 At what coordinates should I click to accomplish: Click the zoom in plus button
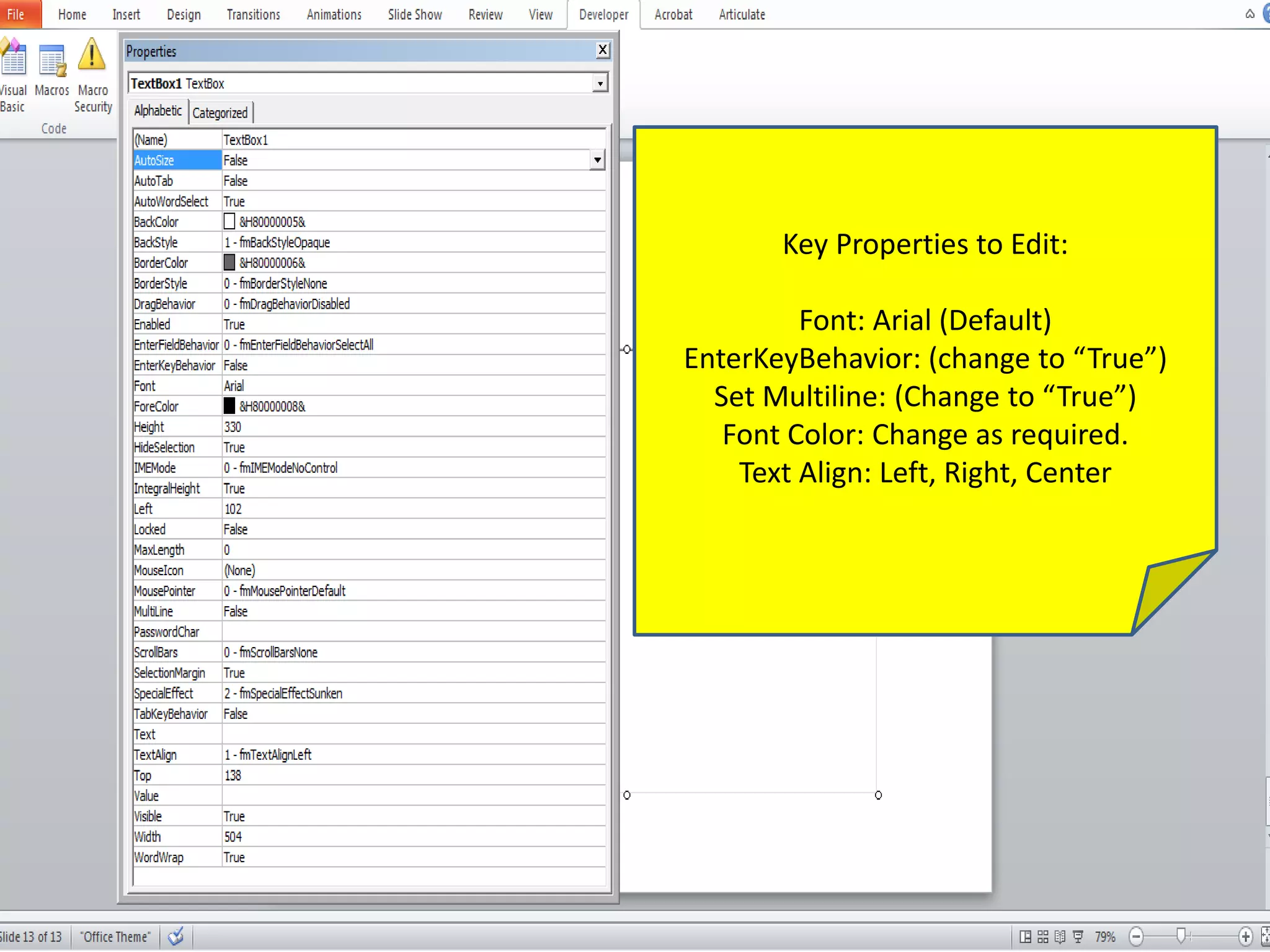click(x=1245, y=937)
